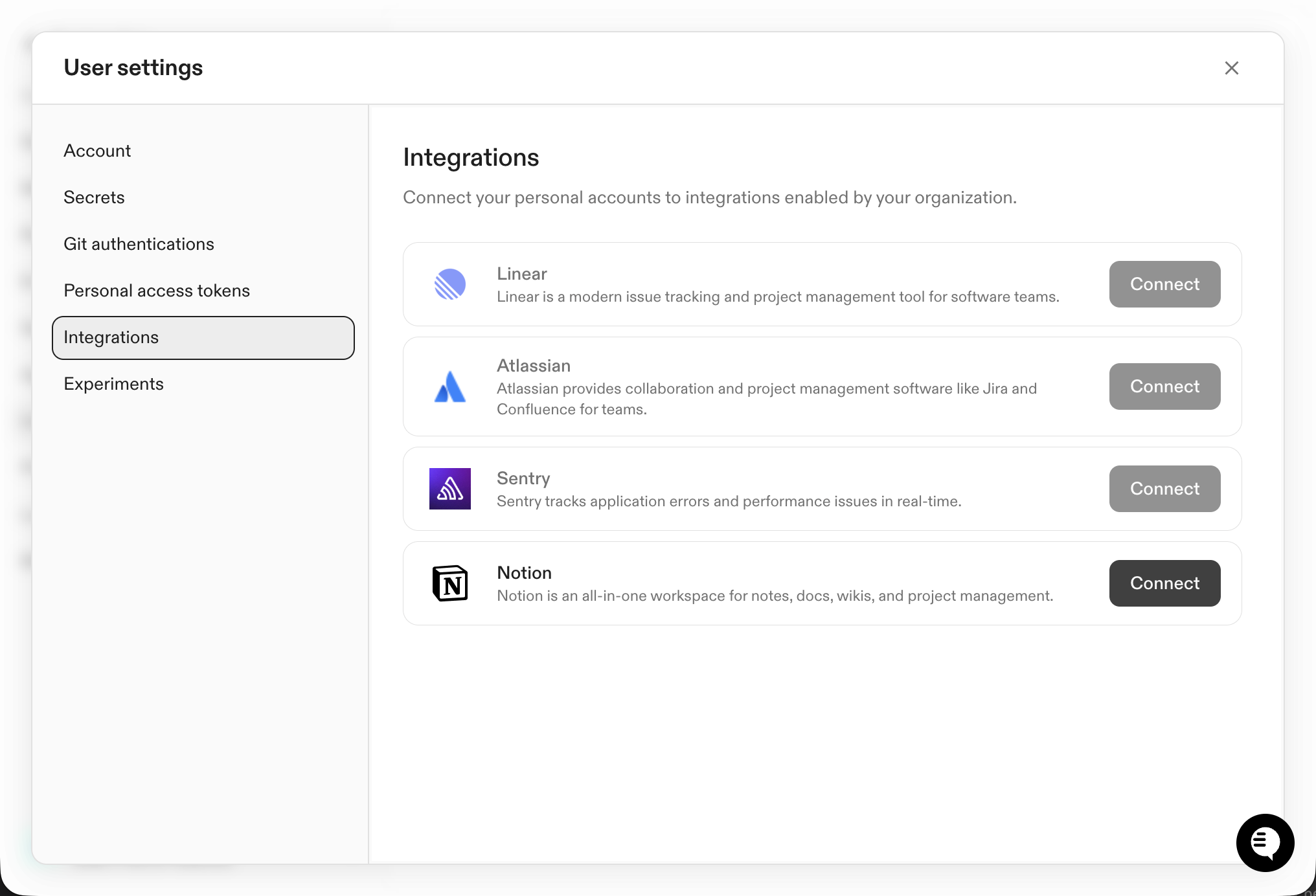Image resolution: width=1316 pixels, height=896 pixels.
Task: Connect your Sentry account
Action: 1164,489
